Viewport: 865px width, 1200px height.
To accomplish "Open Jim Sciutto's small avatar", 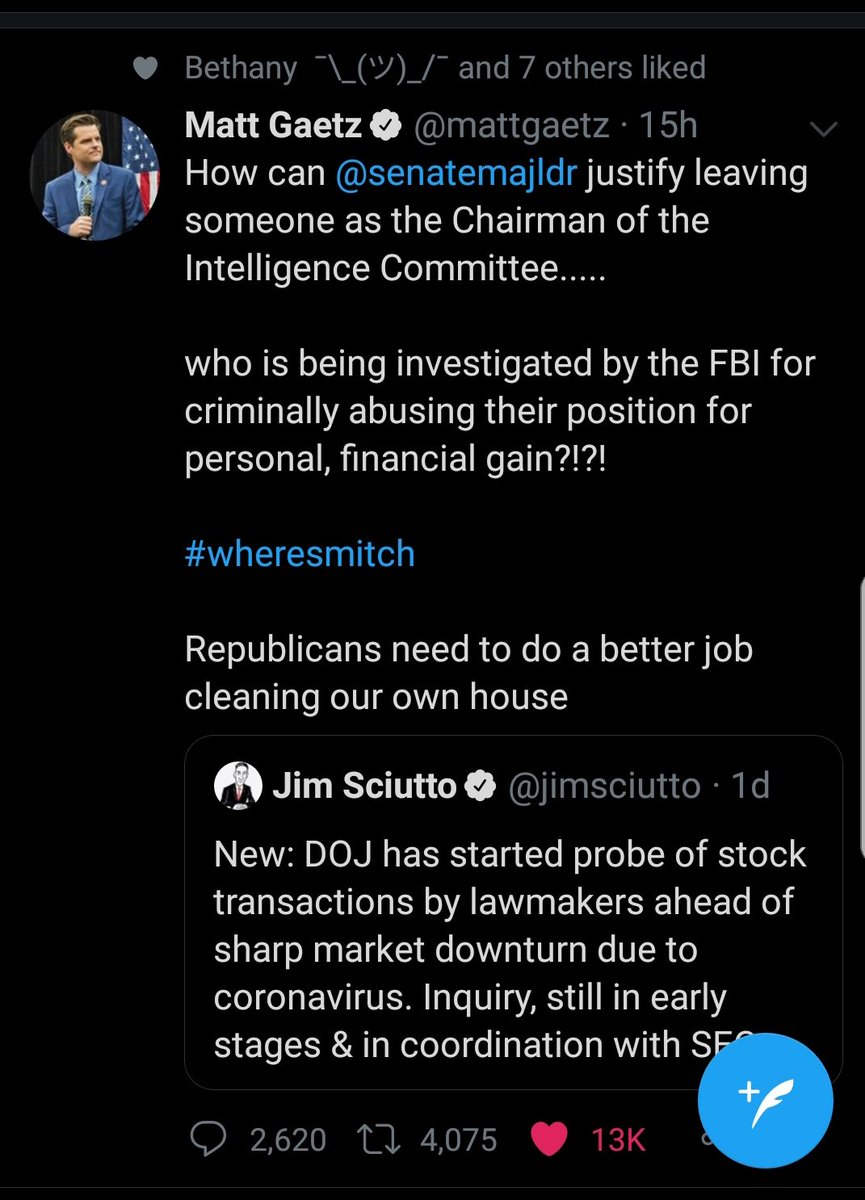I will 238,787.
